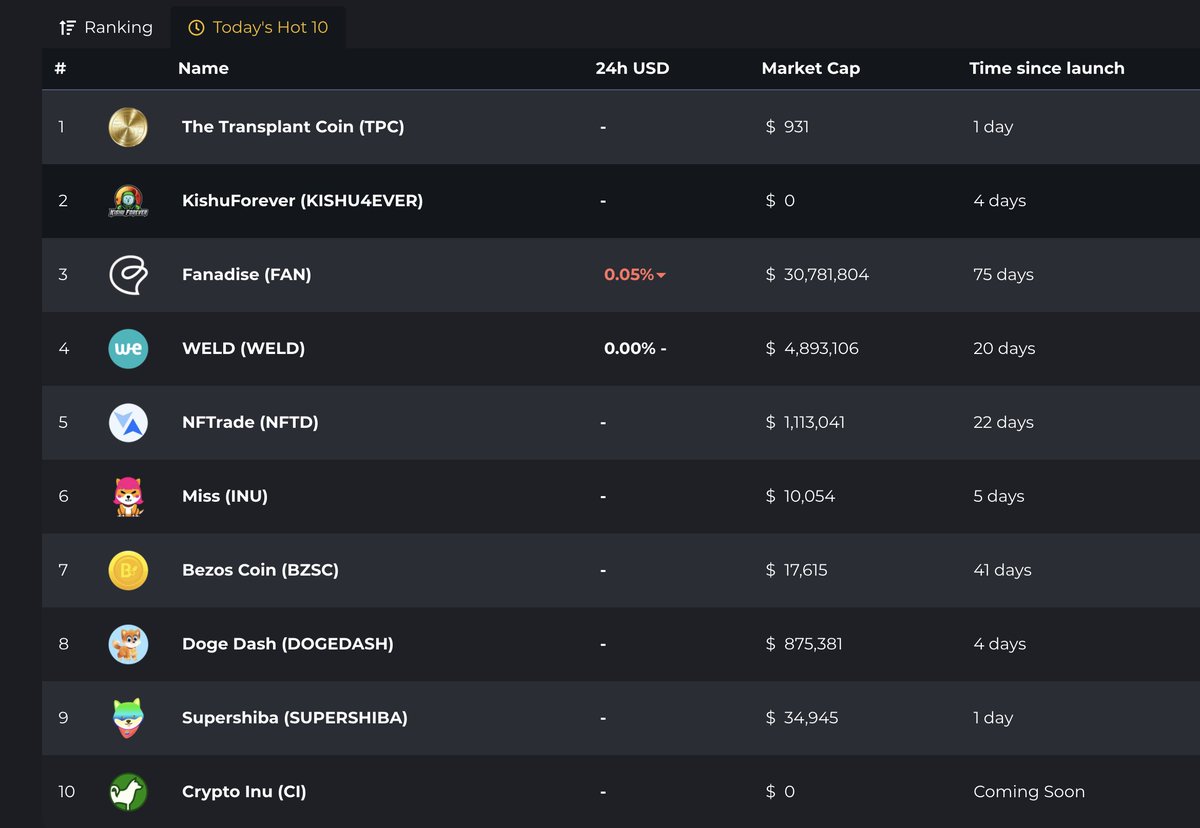Open Doge Dash (DOGEDASH) coin page

[287, 645]
